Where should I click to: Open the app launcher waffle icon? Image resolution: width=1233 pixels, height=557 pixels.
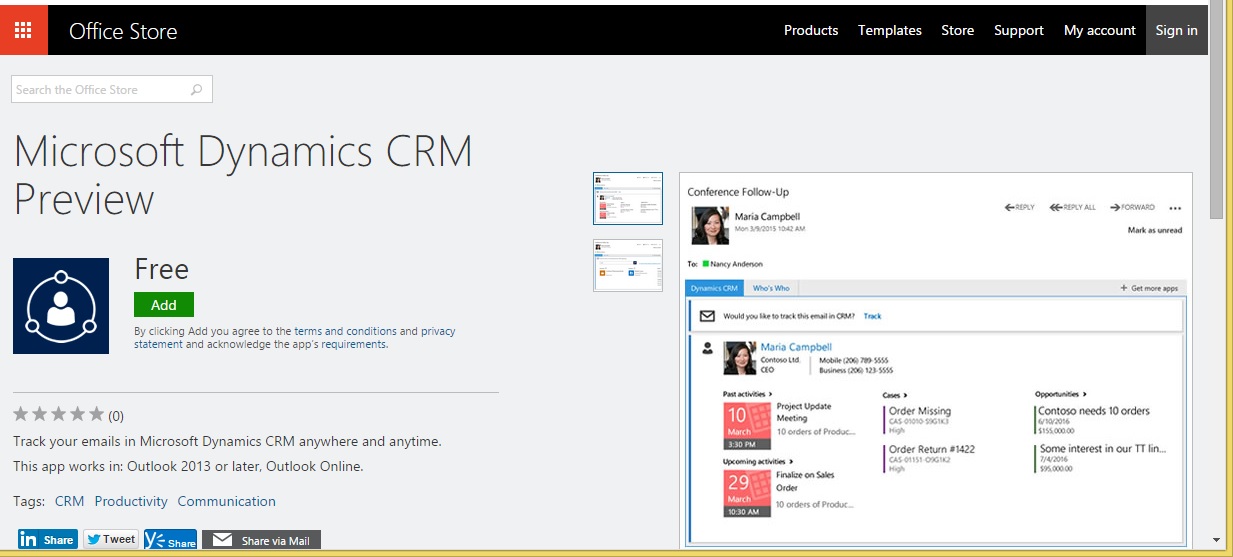coord(22,30)
